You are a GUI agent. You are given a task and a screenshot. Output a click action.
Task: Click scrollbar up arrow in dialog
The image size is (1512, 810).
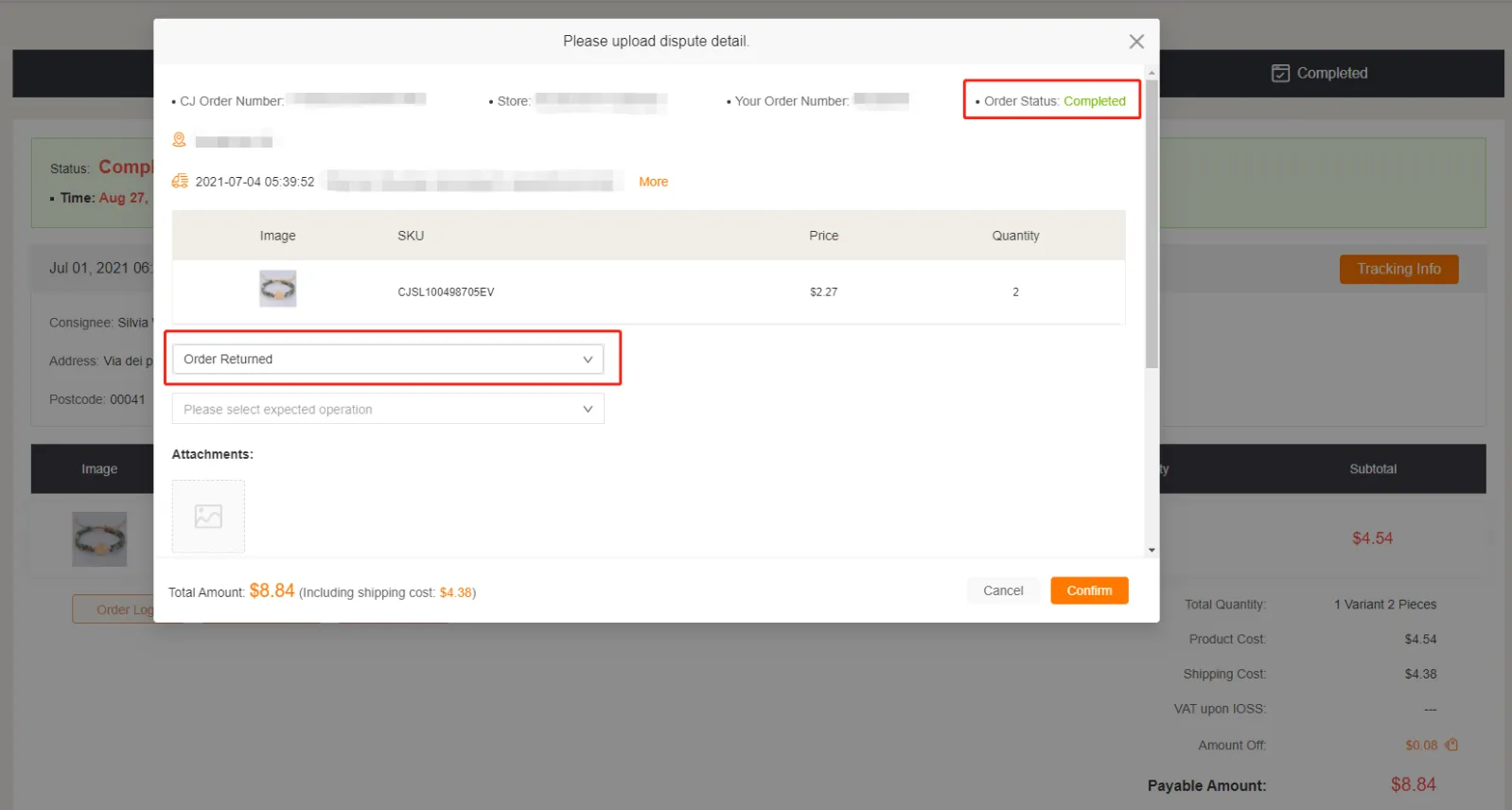(x=1152, y=72)
